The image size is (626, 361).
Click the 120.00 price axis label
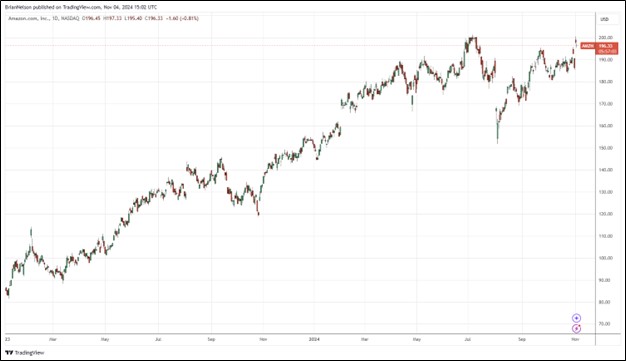coord(605,214)
